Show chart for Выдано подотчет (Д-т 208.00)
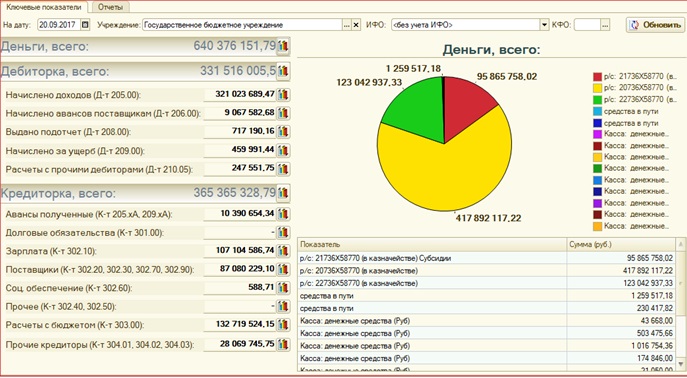Viewport: 687px width, 378px height. click(283, 131)
